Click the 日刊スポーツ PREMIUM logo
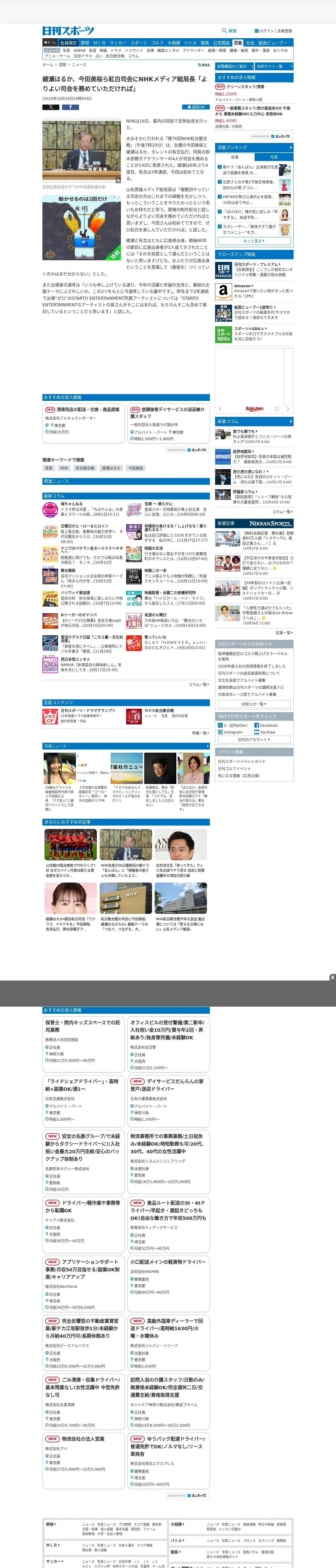 tap(223, 270)
